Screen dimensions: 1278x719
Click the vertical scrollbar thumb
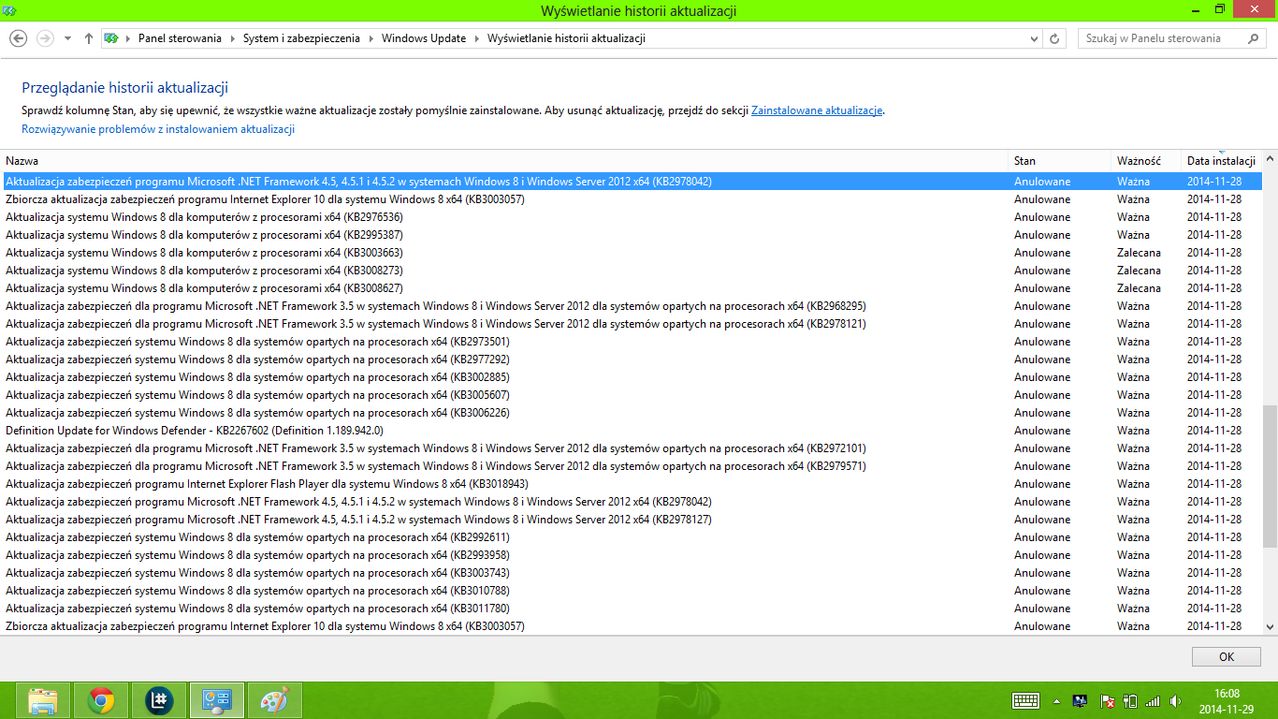1270,476
